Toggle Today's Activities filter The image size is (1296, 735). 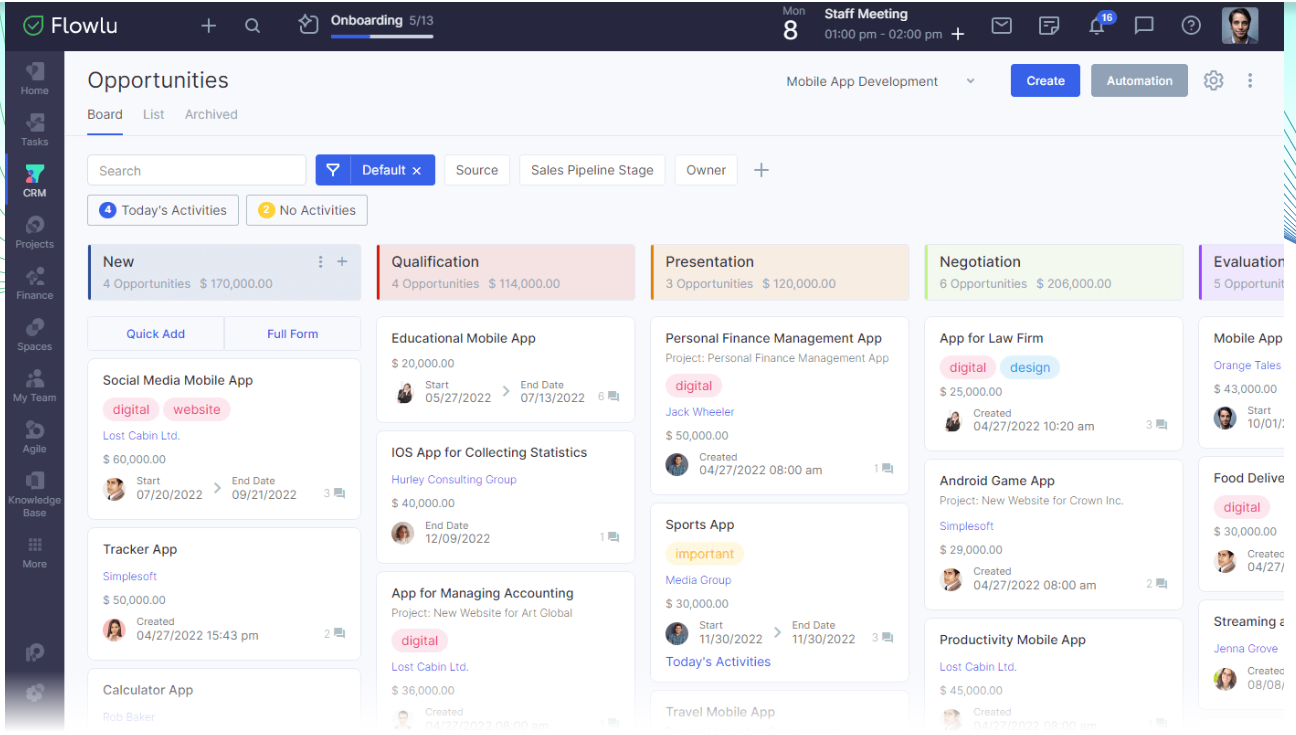[x=163, y=210]
